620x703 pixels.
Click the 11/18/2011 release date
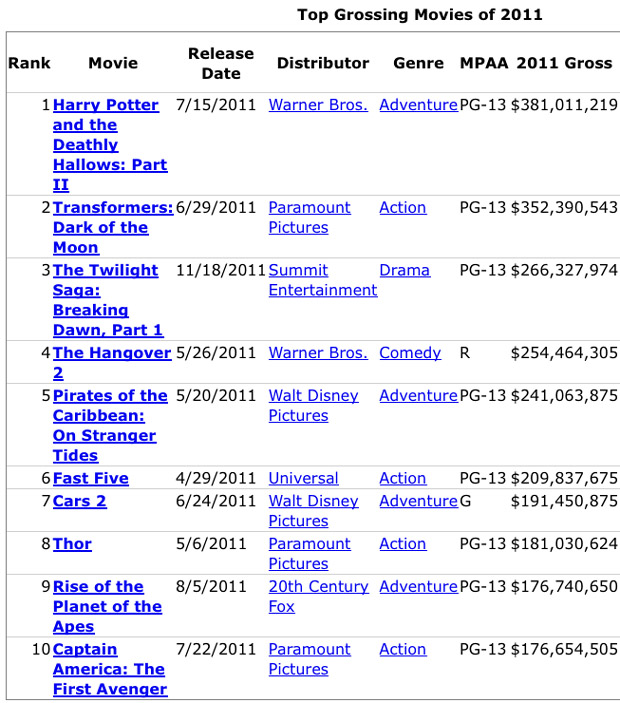point(221,270)
